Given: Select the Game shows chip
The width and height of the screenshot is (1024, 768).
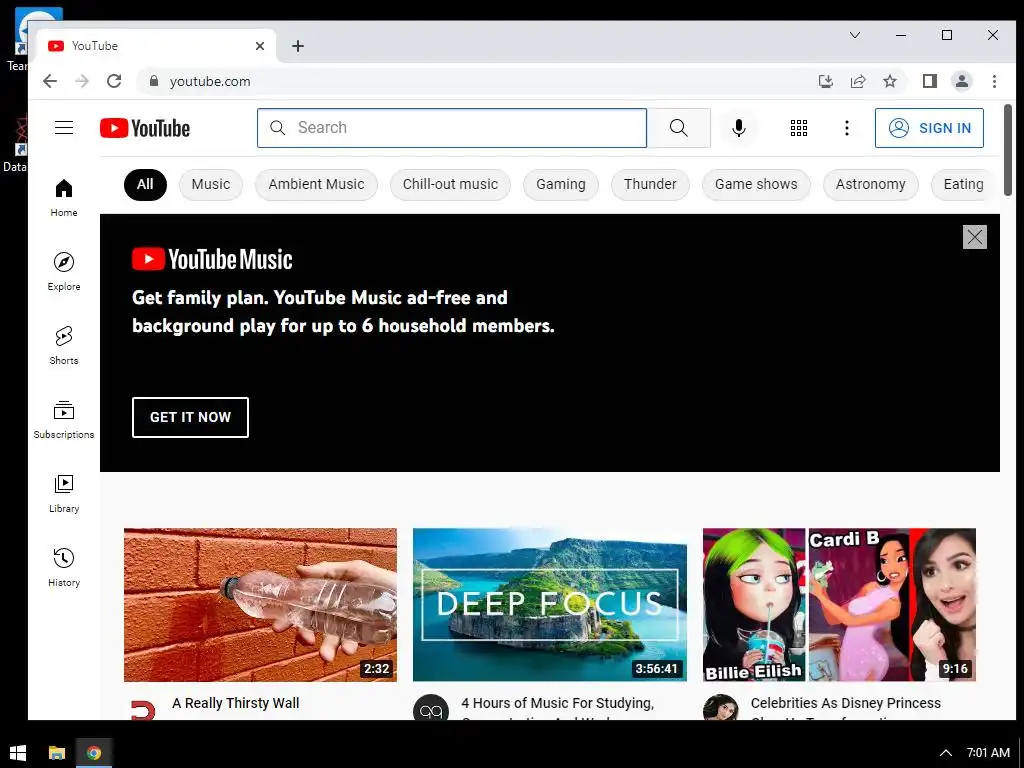Looking at the screenshot, I should point(756,184).
